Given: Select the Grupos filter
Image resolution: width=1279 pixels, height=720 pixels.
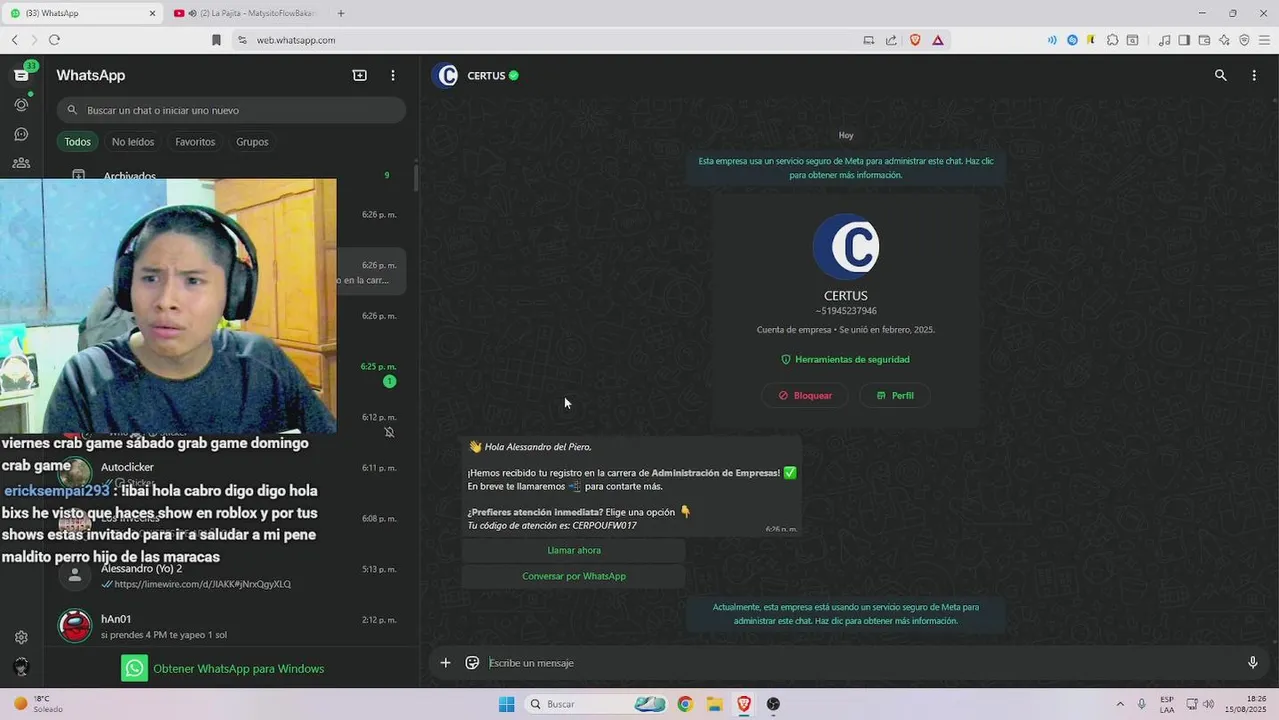Looking at the screenshot, I should pyautogui.click(x=252, y=142).
